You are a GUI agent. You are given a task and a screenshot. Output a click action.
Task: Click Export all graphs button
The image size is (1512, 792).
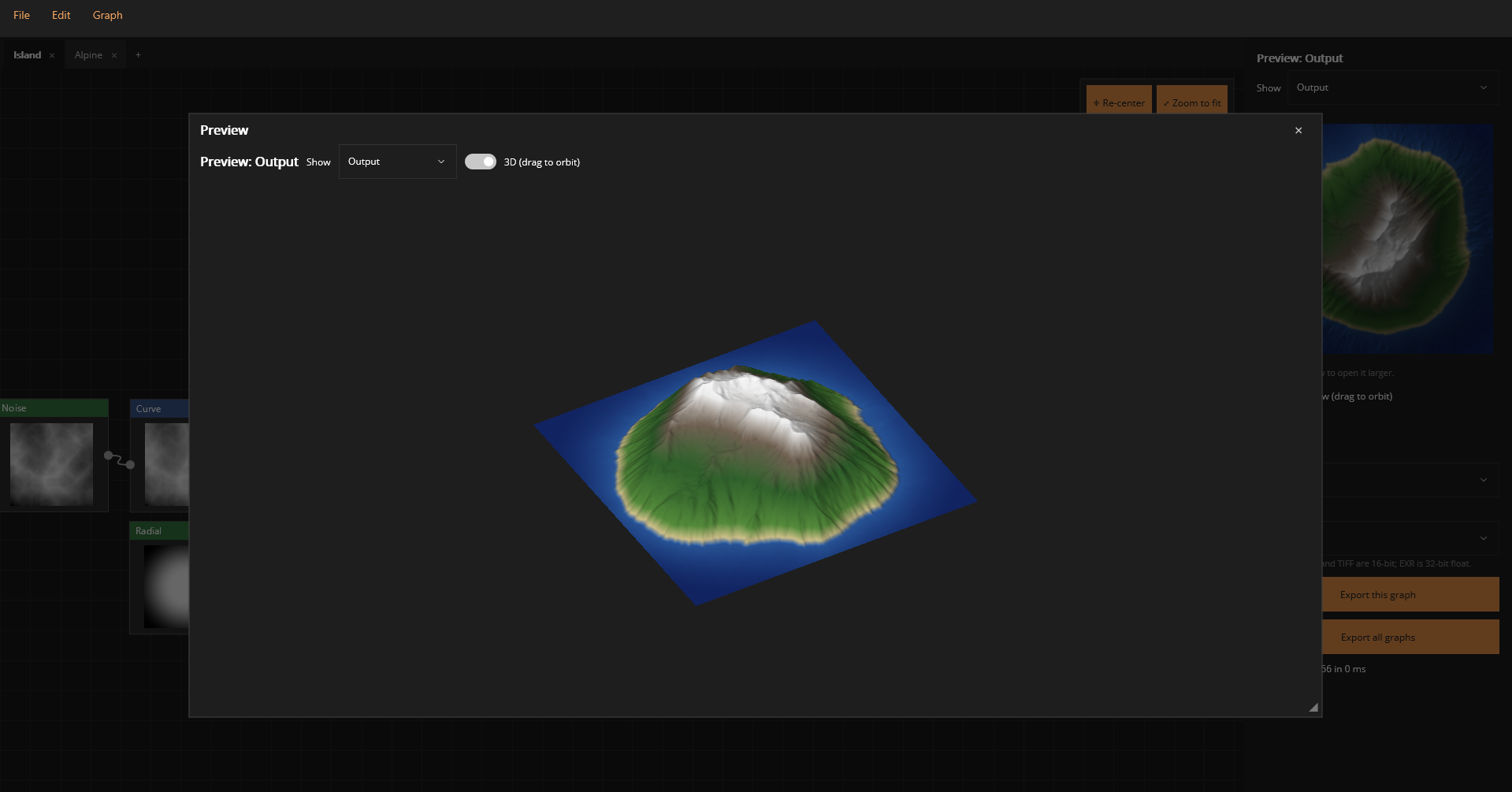tap(1410, 637)
